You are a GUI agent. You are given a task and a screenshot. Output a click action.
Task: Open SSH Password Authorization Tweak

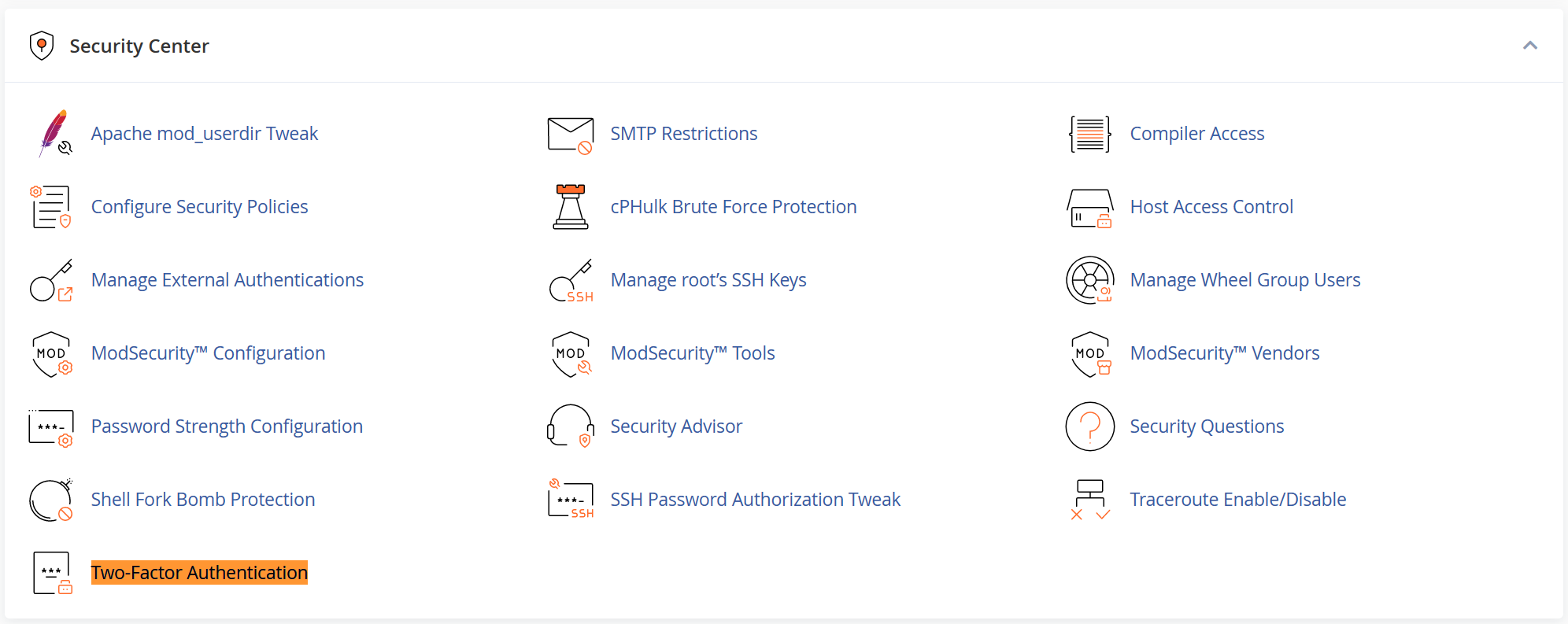(x=755, y=500)
